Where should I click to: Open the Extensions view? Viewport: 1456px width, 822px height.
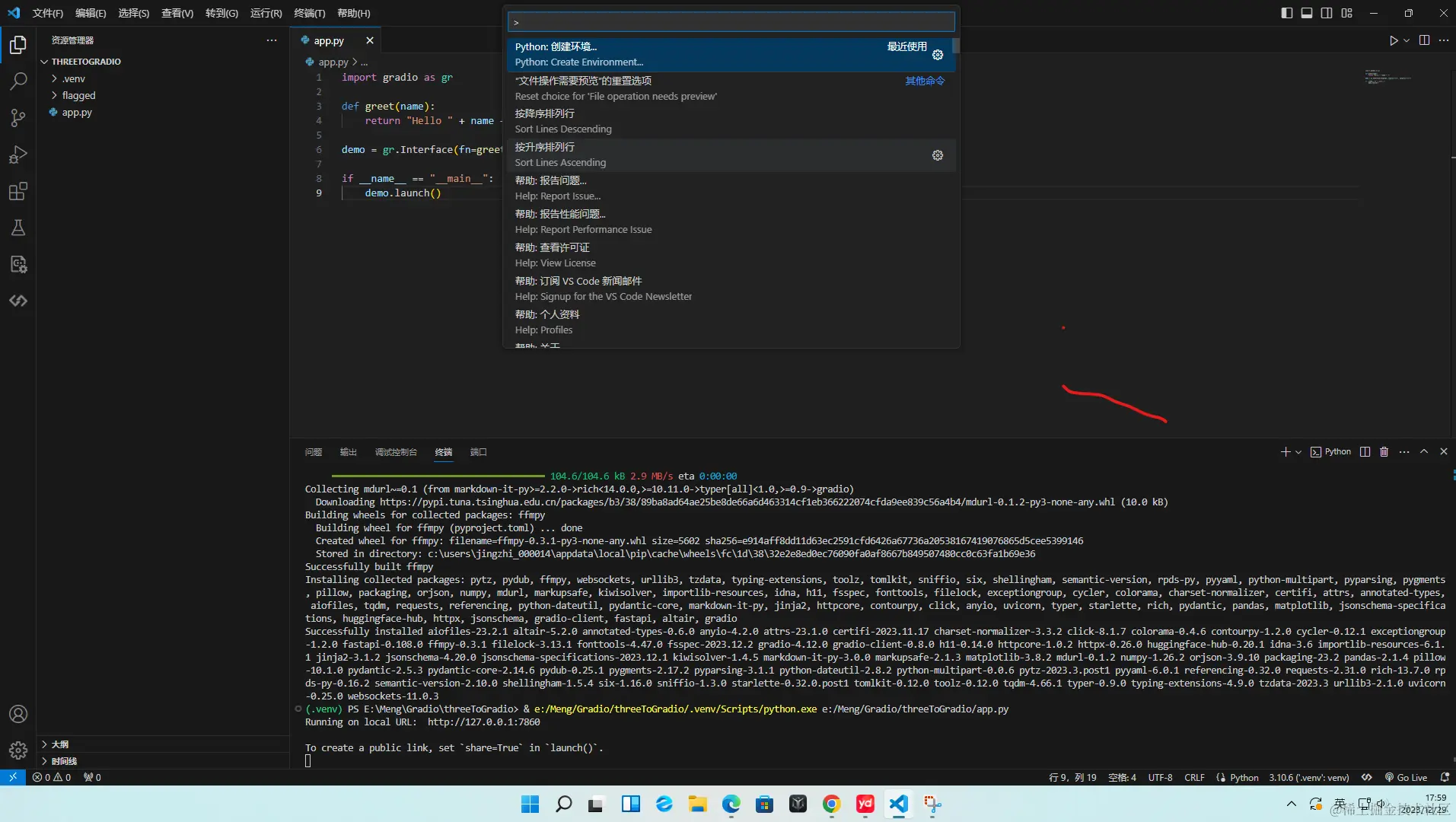coord(17,191)
